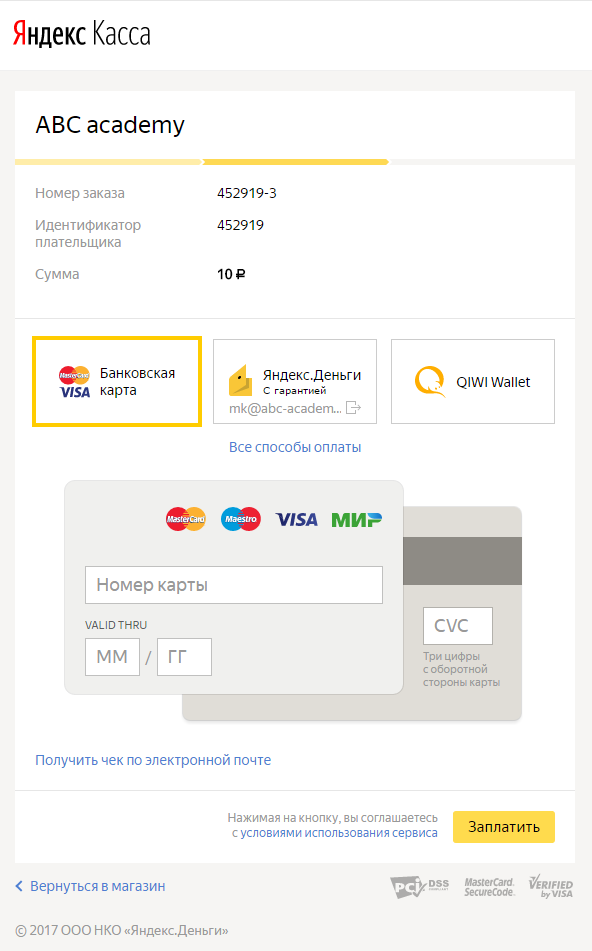Click the MasterCard SecureCode badge

pyautogui.click(x=489, y=887)
